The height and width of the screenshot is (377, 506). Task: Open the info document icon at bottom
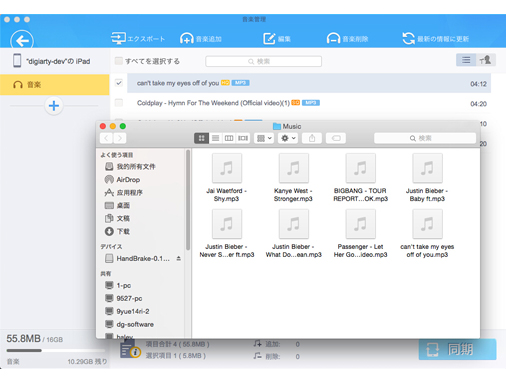coord(130,350)
